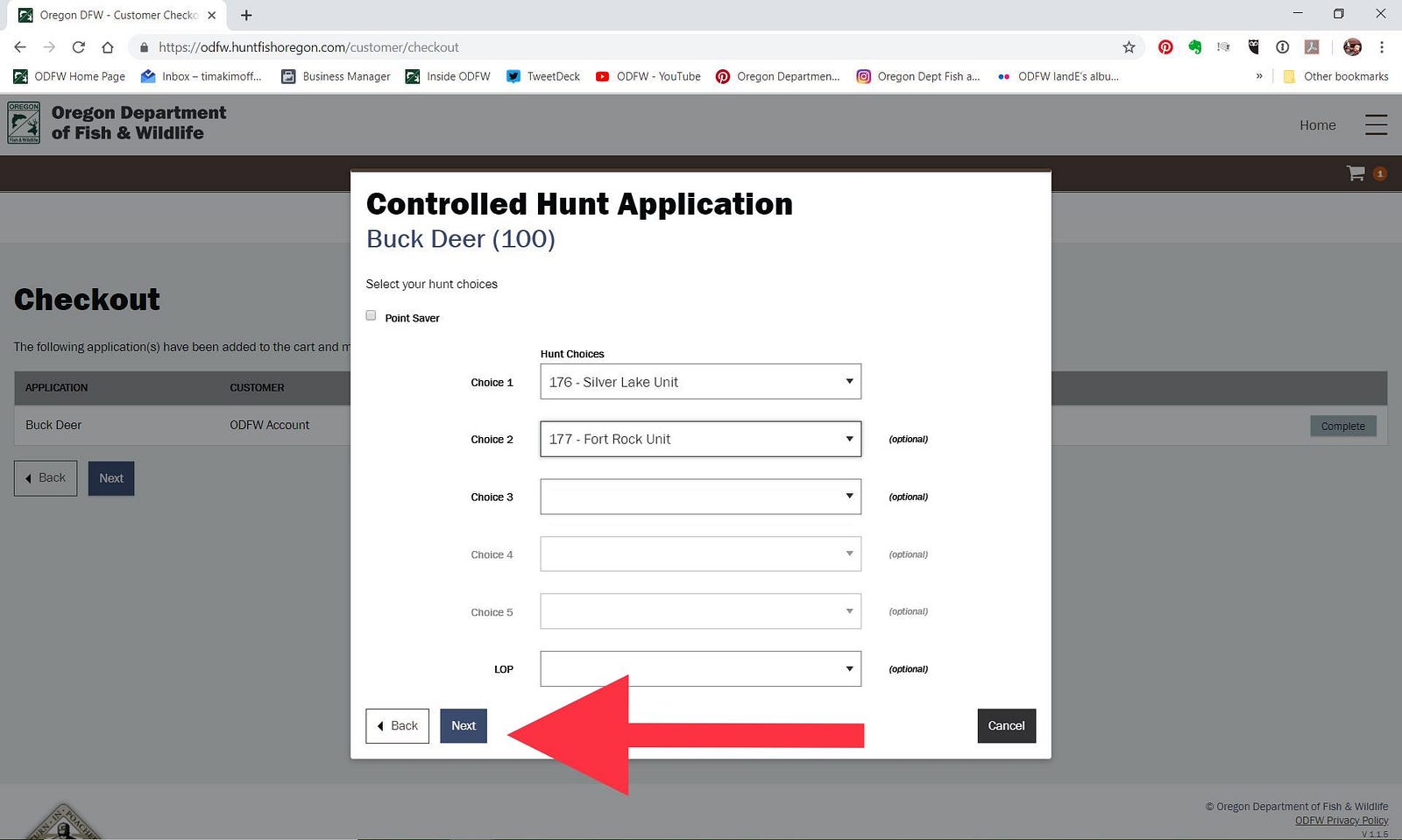Open the TweetDeck bookmark

543,76
